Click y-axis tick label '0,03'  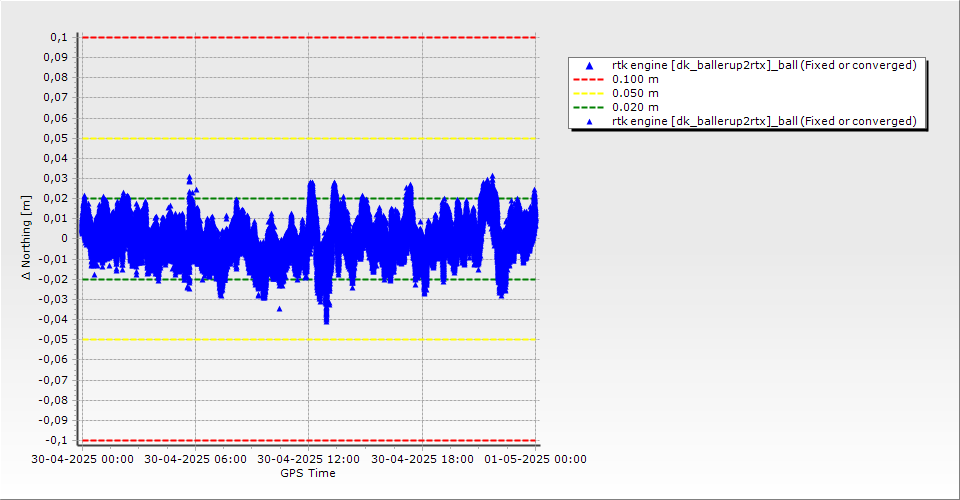pos(56,179)
